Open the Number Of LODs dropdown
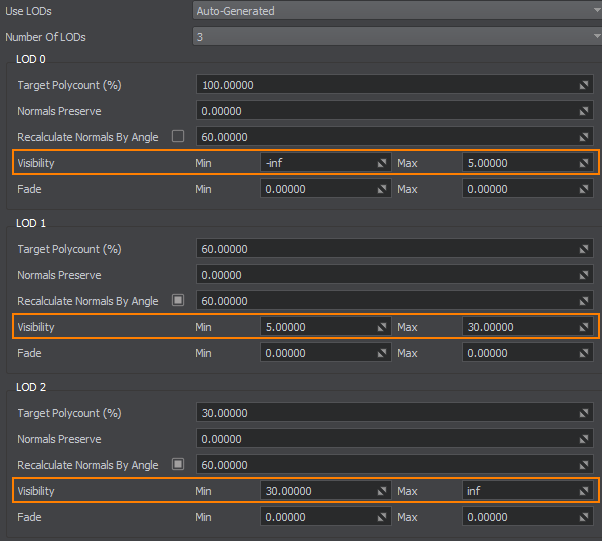 (396, 37)
